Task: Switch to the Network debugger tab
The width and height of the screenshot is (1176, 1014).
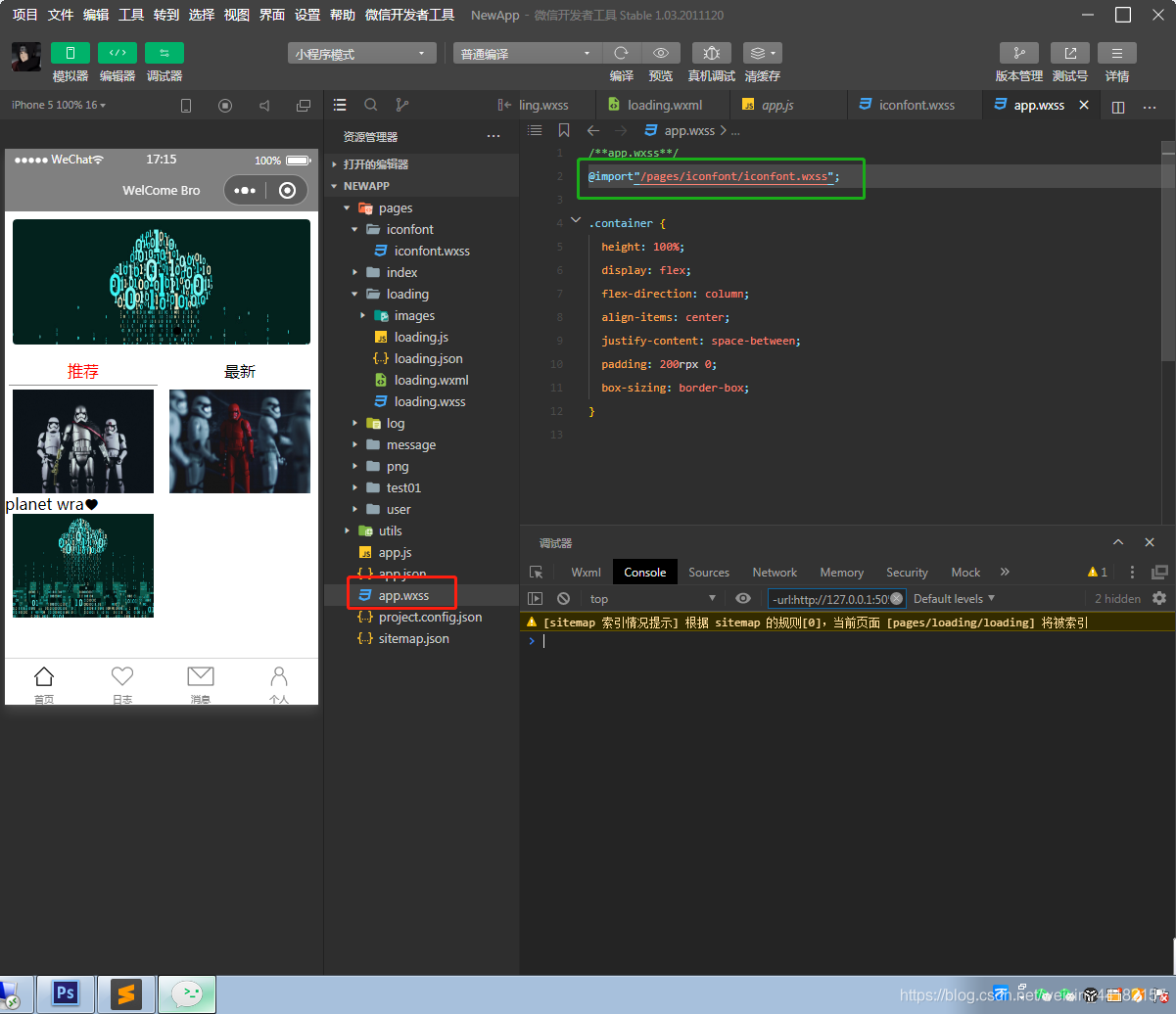Action: [775, 573]
